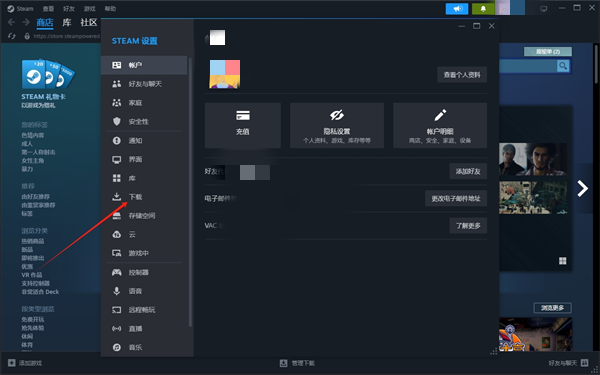The width and height of the screenshot is (600, 375).
Task: Click the 充值 add funds tile
Action: click(243, 125)
